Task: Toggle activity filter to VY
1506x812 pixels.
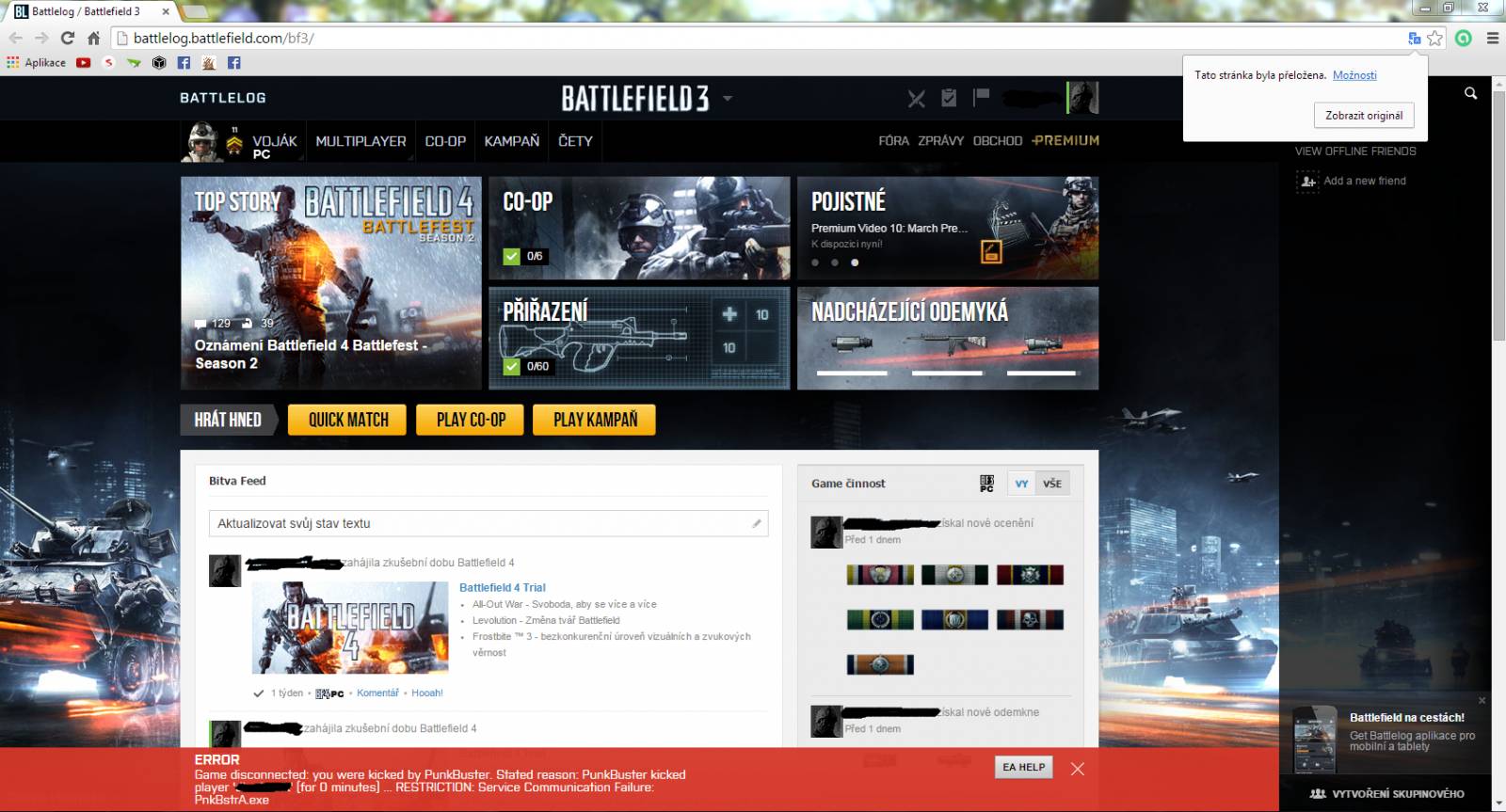Action: click(1021, 484)
